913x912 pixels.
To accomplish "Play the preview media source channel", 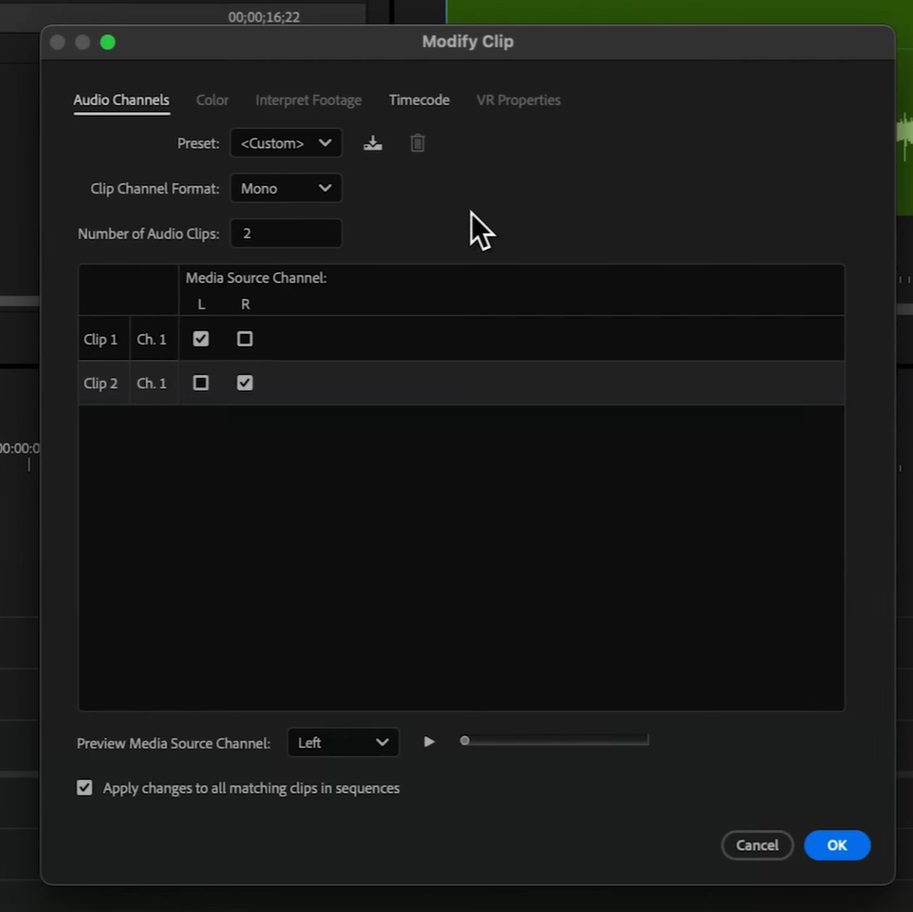I will pos(429,741).
